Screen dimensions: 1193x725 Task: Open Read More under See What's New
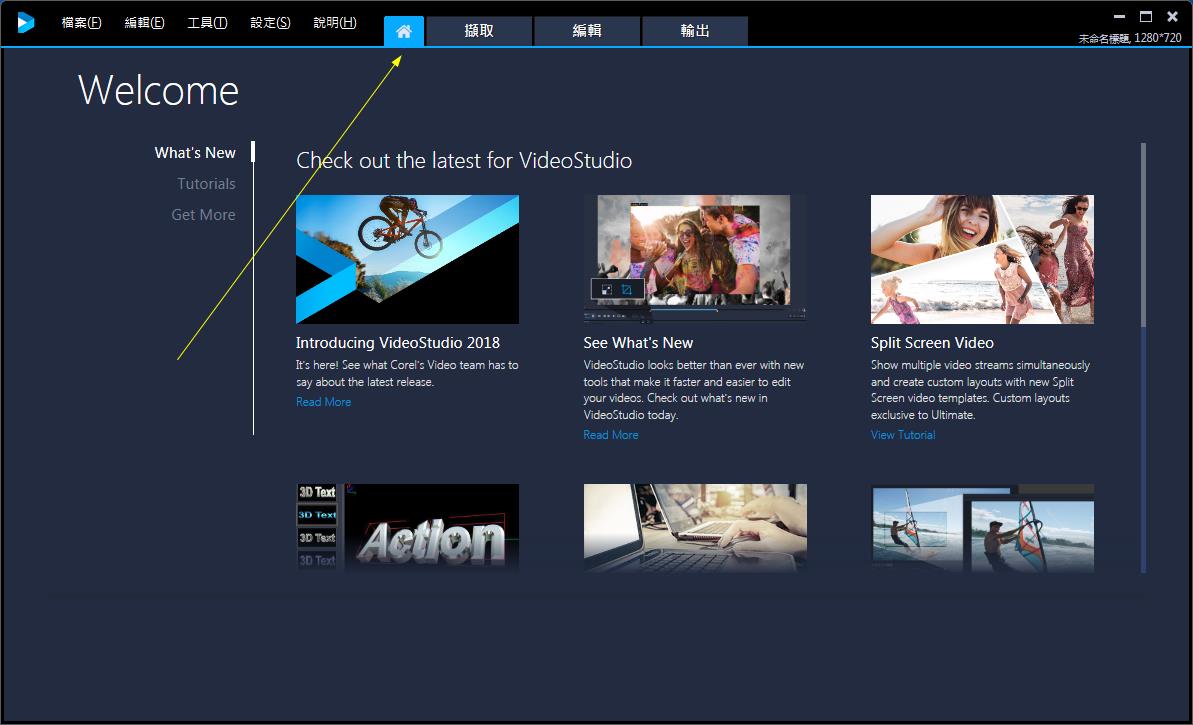(611, 435)
